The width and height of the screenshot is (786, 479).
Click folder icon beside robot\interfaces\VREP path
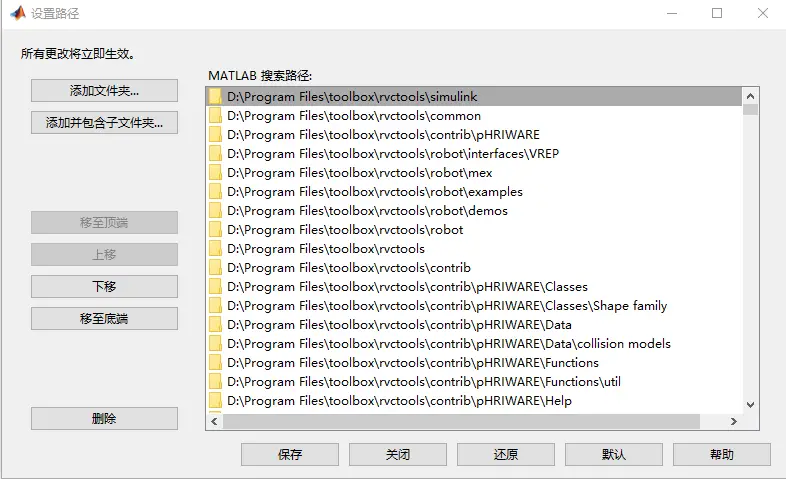click(216, 154)
